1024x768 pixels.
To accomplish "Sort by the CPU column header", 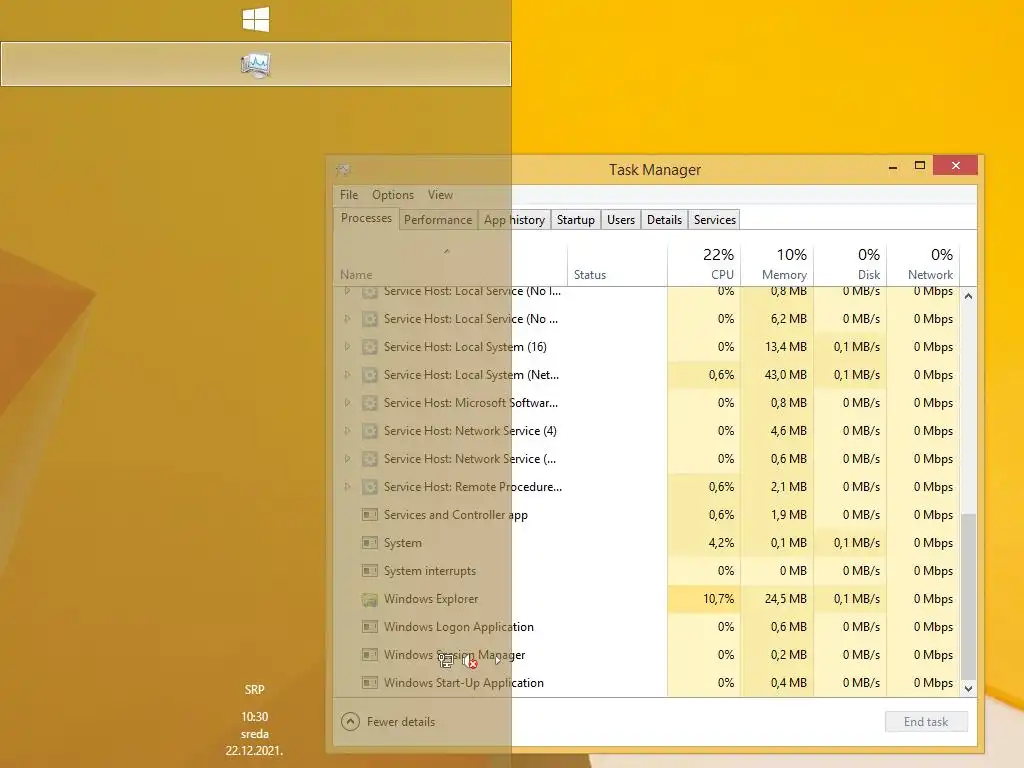I will 704,264.
